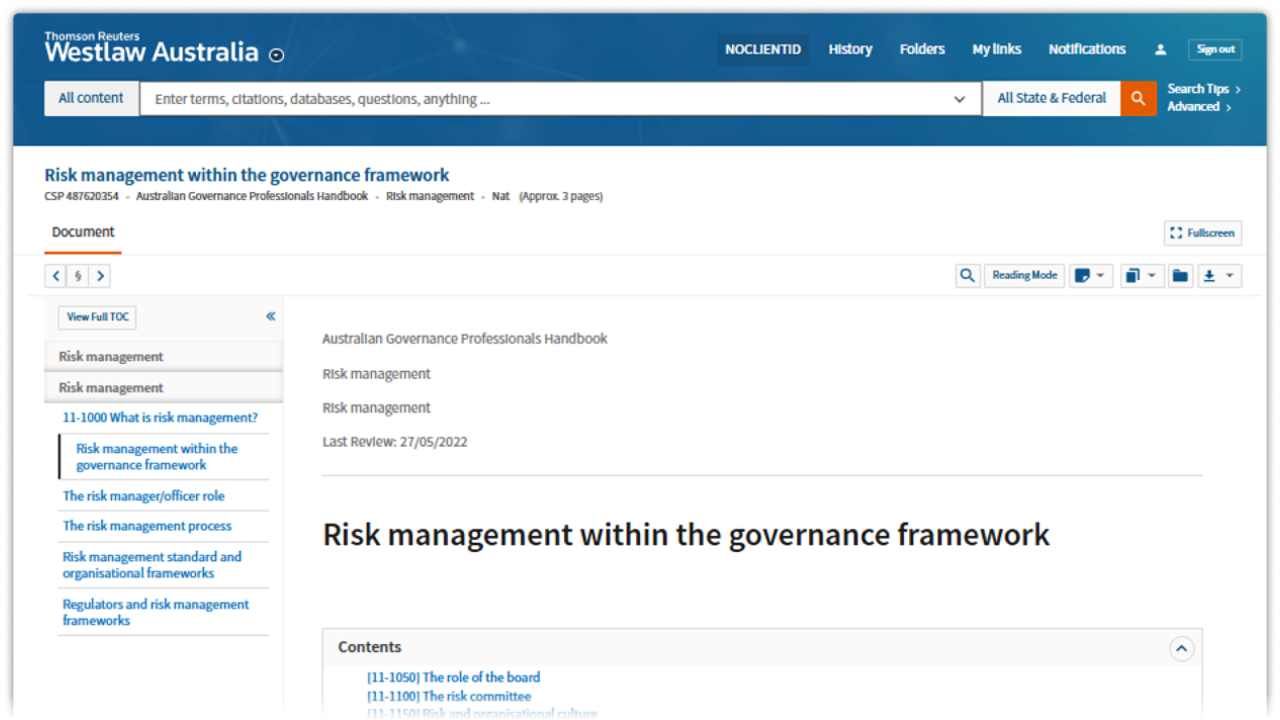Open the notes dropdown
This screenshot has width=1280, height=720.
tap(1090, 276)
